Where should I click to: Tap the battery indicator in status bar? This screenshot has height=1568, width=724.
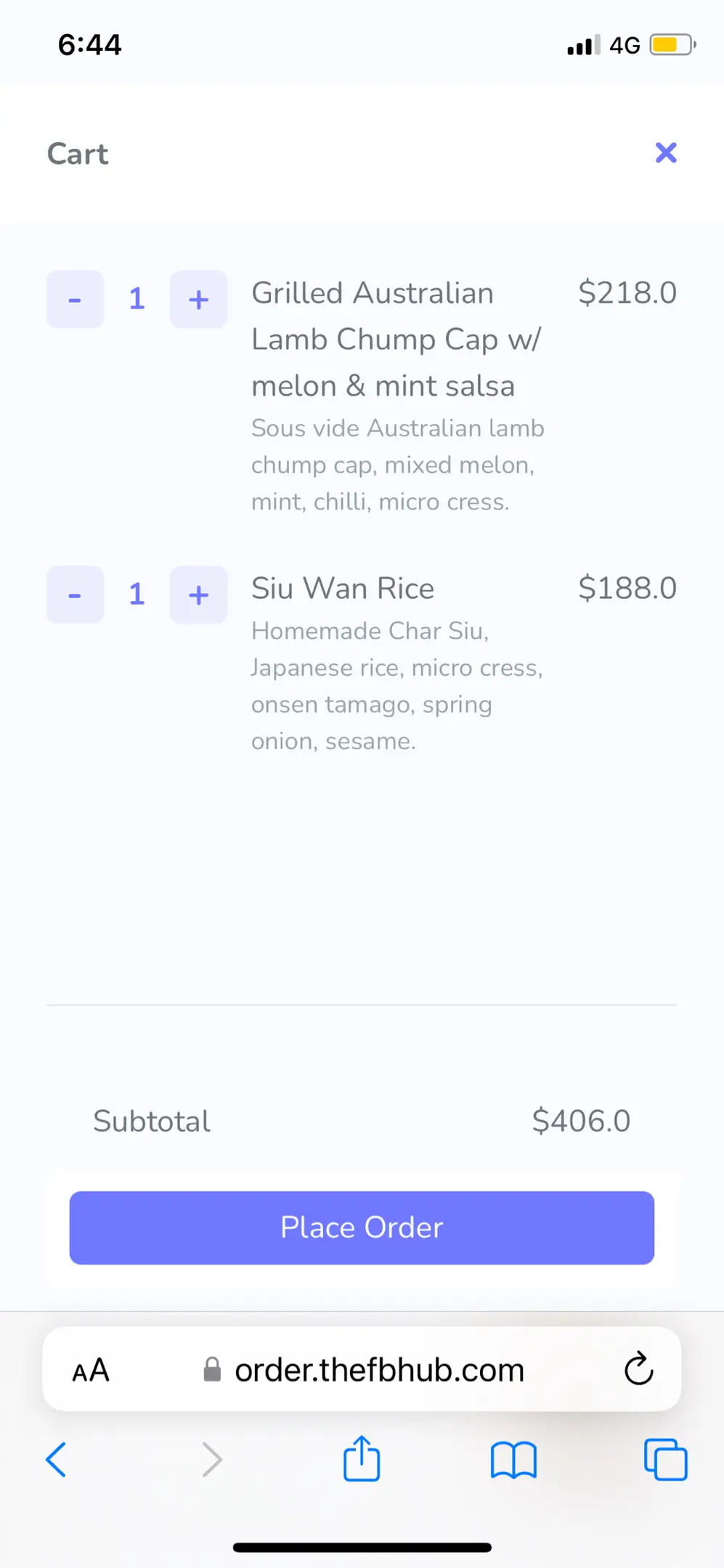(672, 45)
